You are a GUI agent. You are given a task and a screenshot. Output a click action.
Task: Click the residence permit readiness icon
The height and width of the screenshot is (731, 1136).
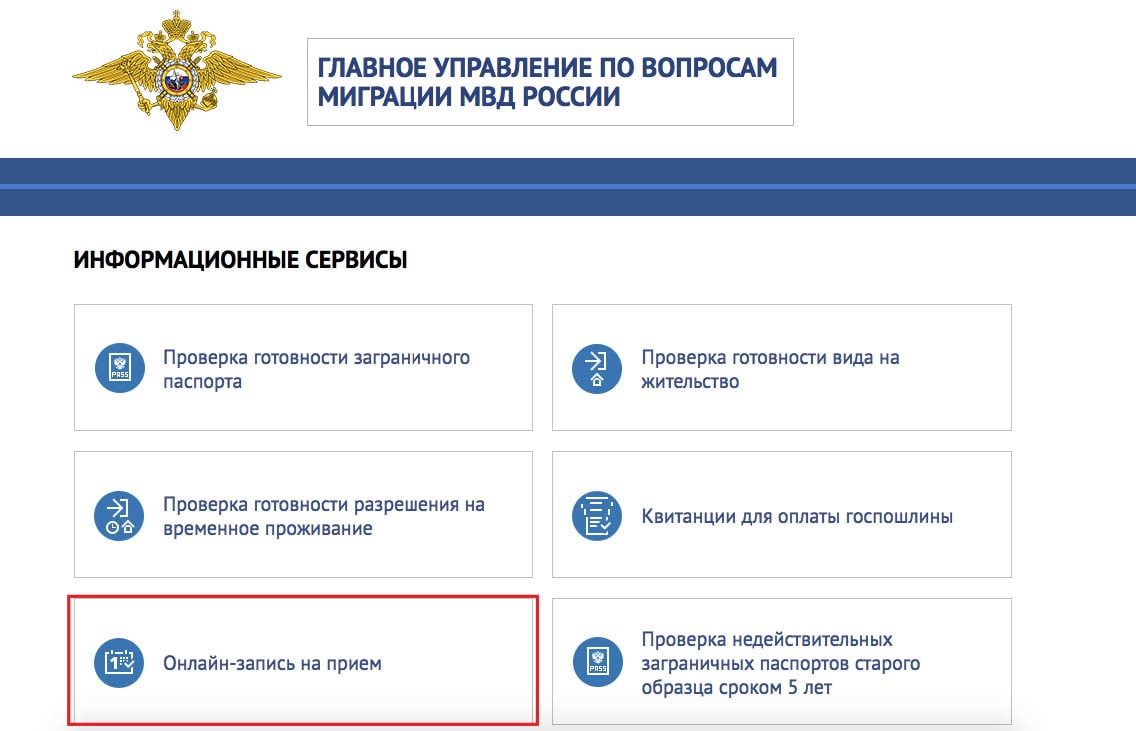[597, 369]
